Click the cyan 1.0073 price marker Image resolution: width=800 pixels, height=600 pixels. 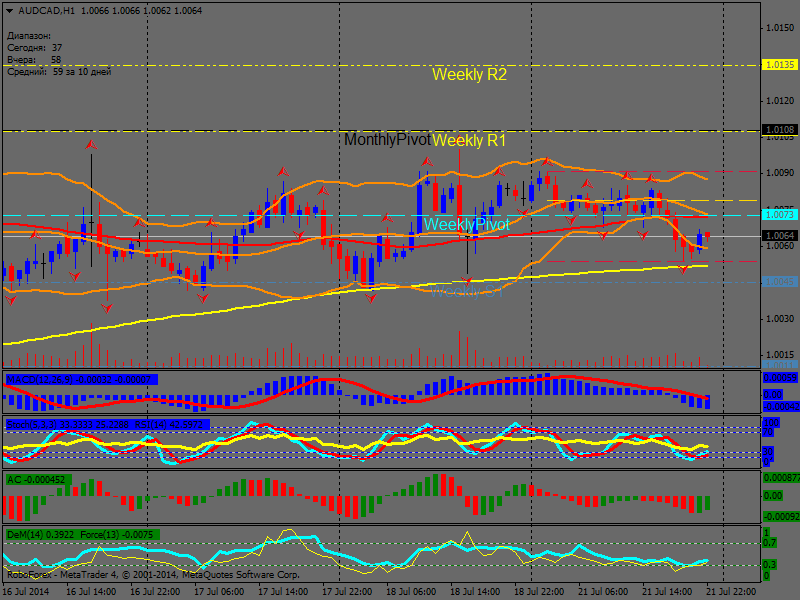click(x=778, y=215)
